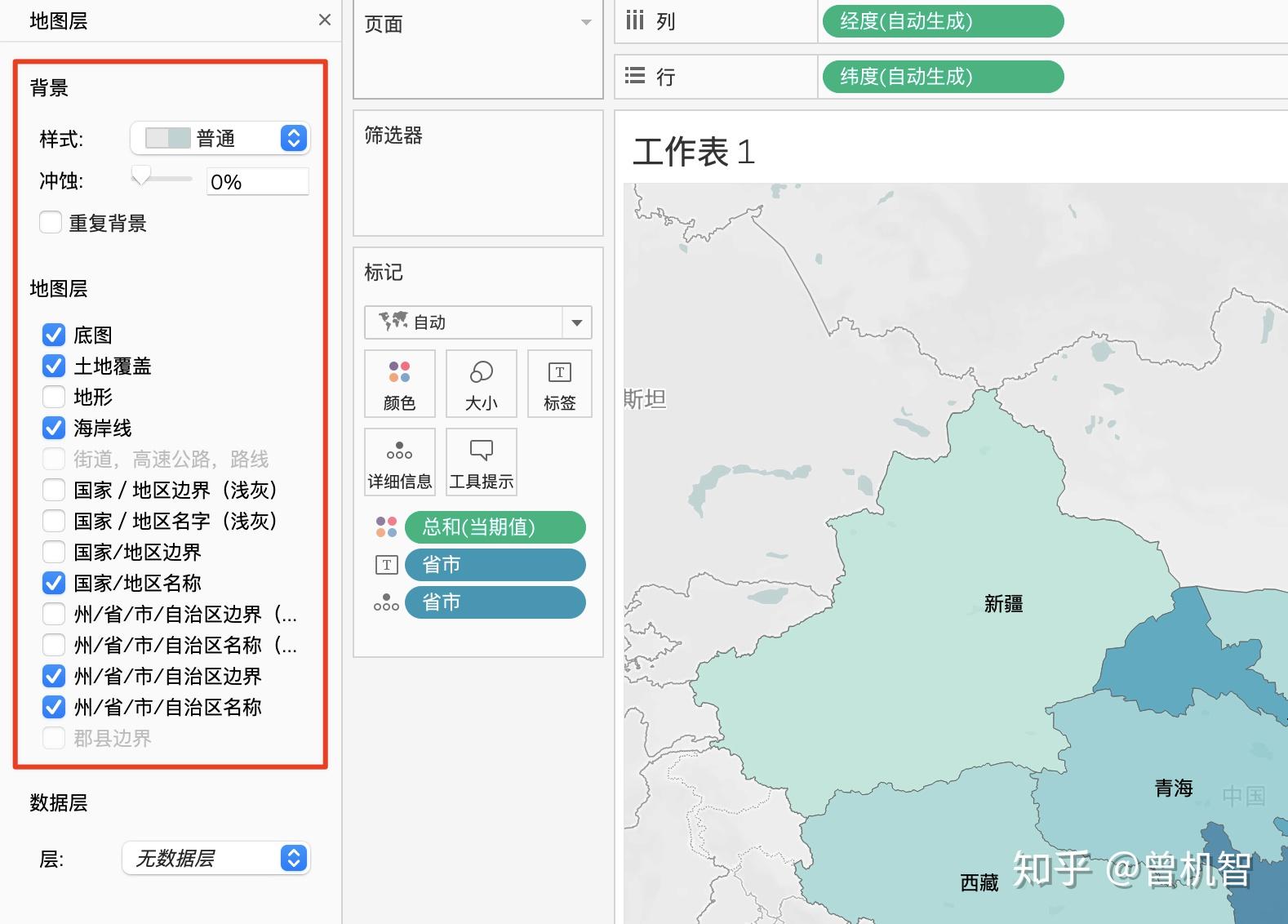Image resolution: width=1288 pixels, height=924 pixels.
Task: Open the 标签 label mark card
Action: tap(560, 384)
